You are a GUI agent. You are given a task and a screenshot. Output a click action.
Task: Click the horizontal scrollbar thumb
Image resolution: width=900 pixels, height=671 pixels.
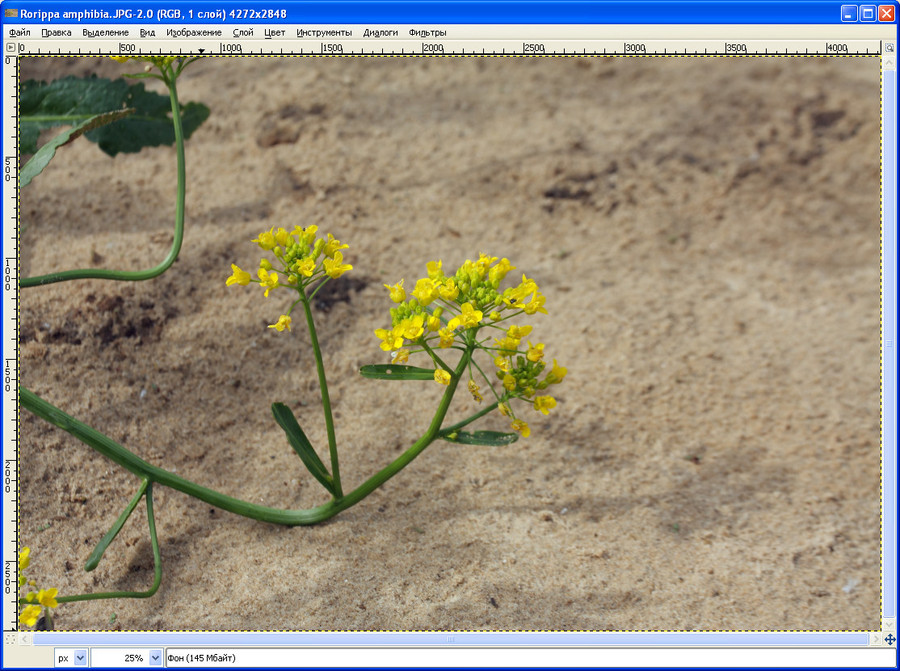450,639
